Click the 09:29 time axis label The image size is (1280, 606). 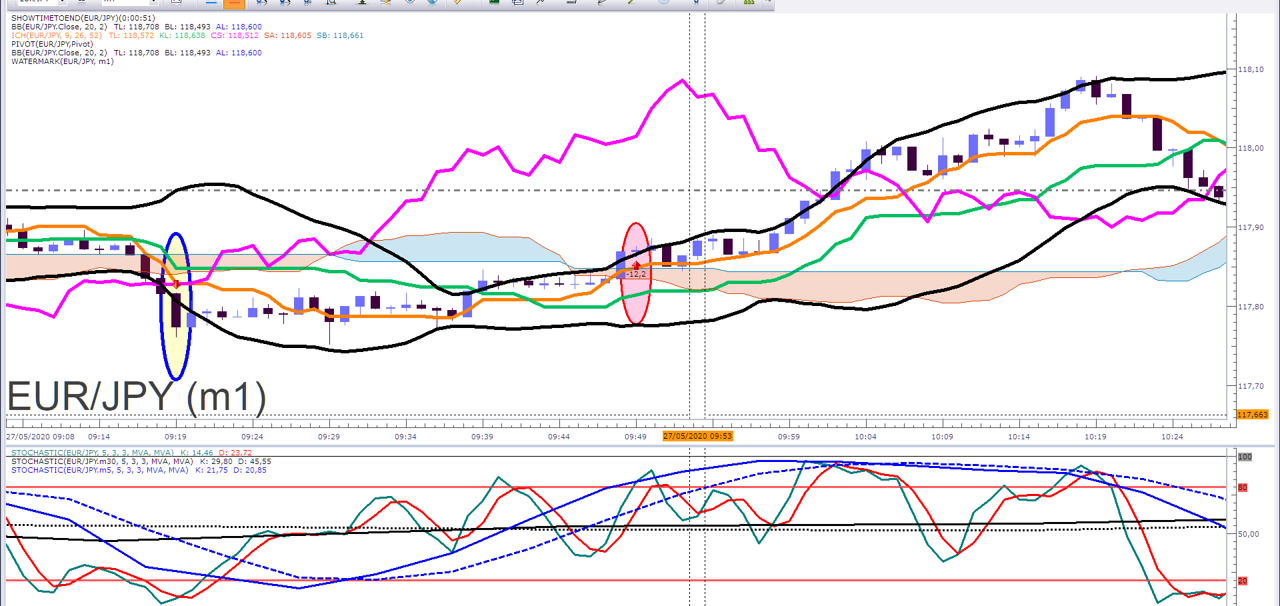(x=328, y=436)
